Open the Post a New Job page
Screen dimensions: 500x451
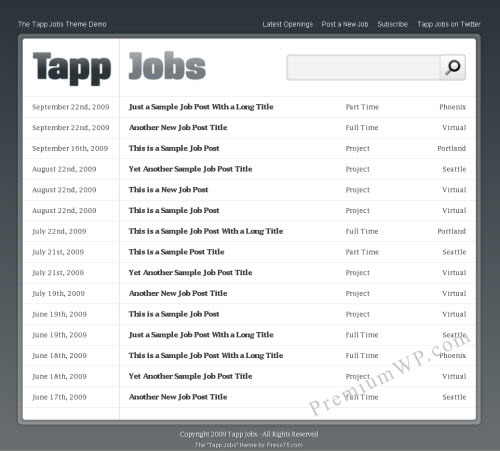[345, 24]
